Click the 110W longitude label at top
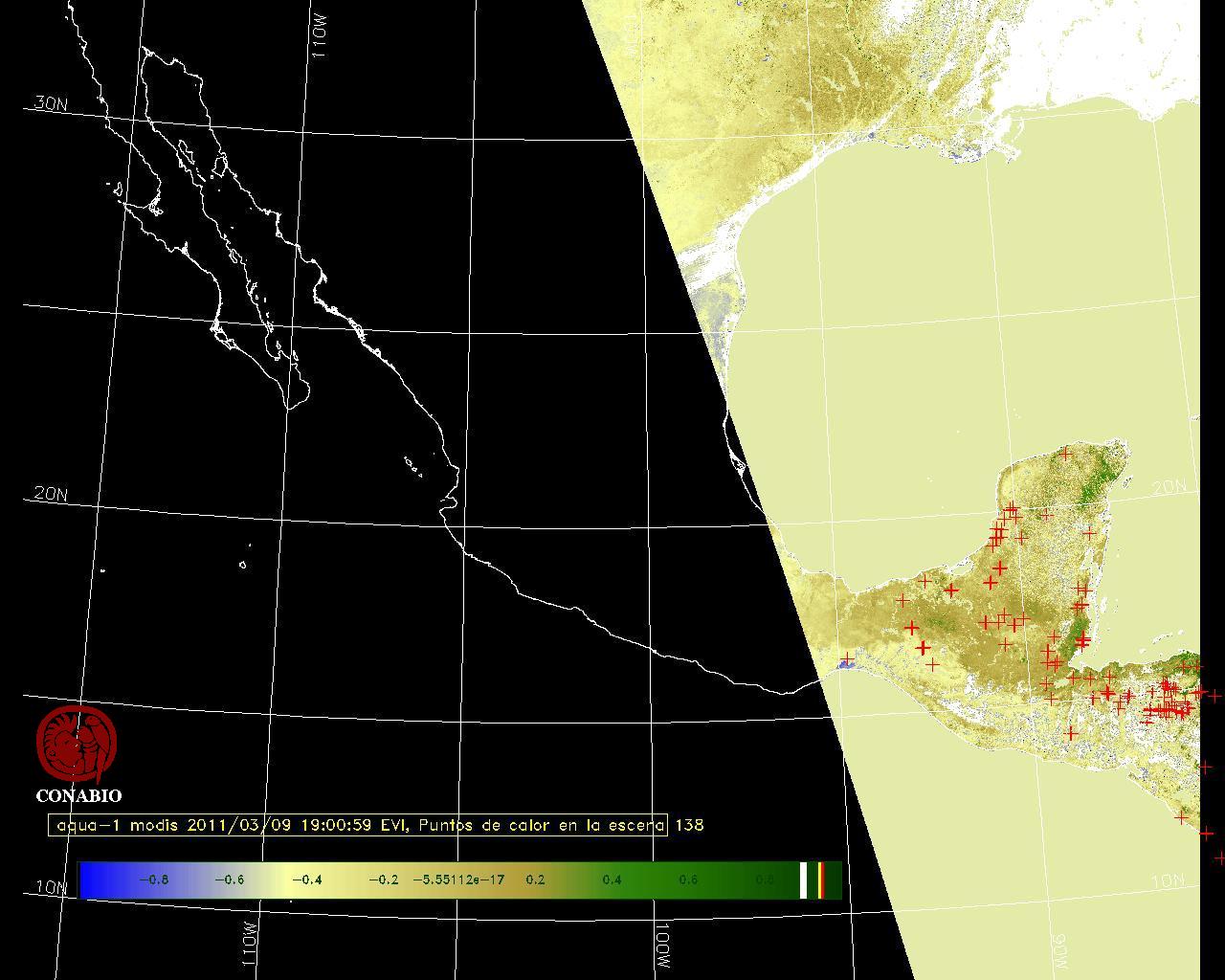Image resolution: width=1225 pixels, height=980 pixels. pos(320,36)
